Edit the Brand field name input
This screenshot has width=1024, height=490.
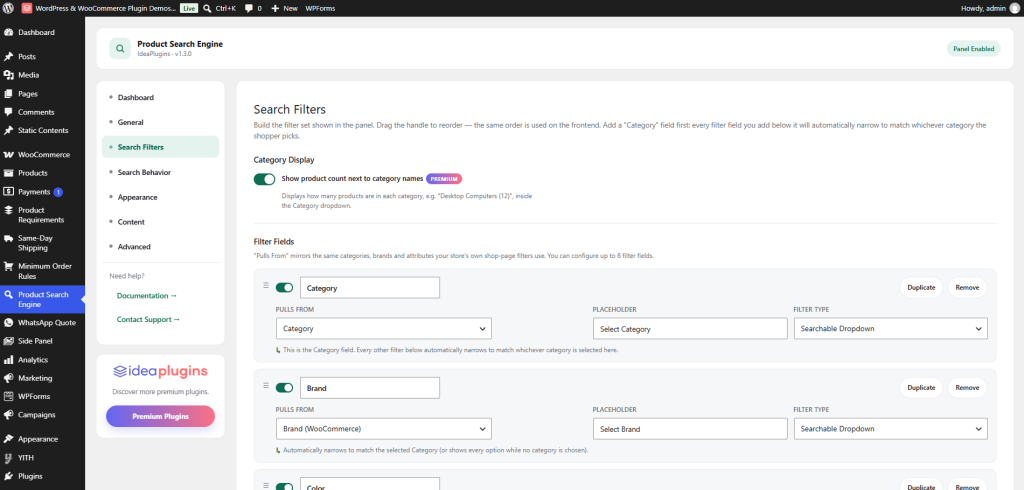[370, 388]
